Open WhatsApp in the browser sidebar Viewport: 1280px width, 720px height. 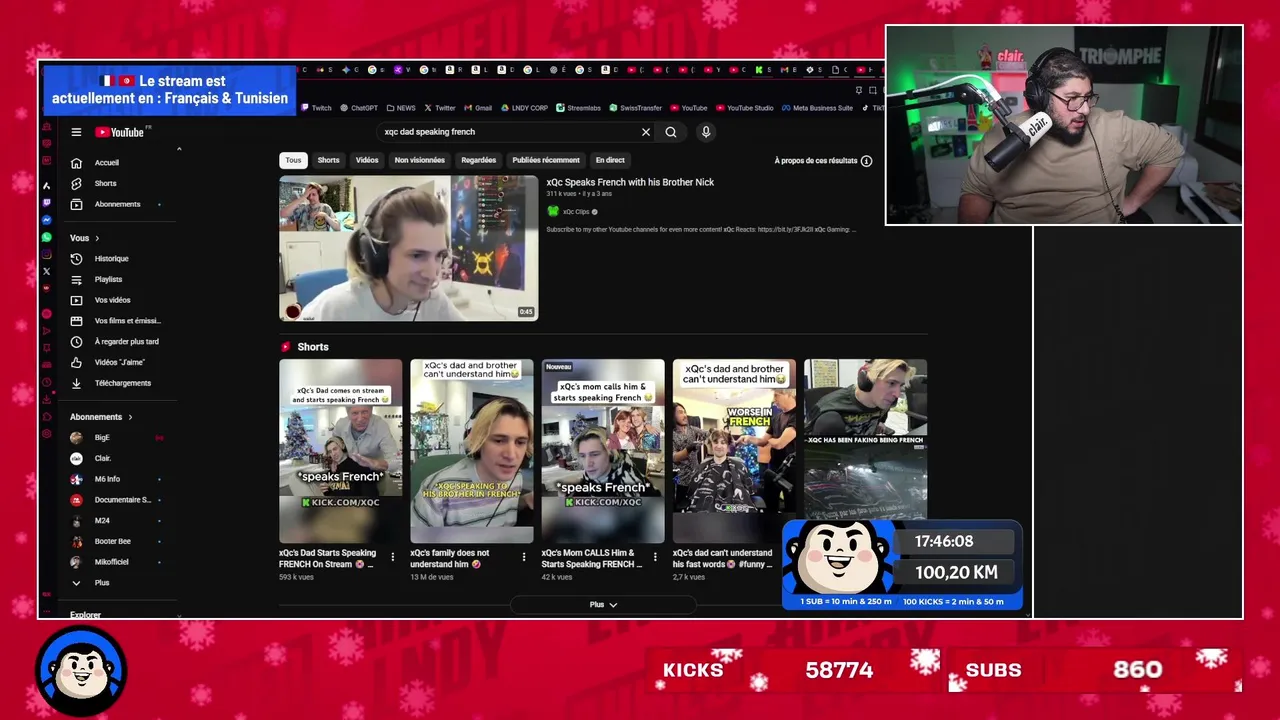point(46,237)
